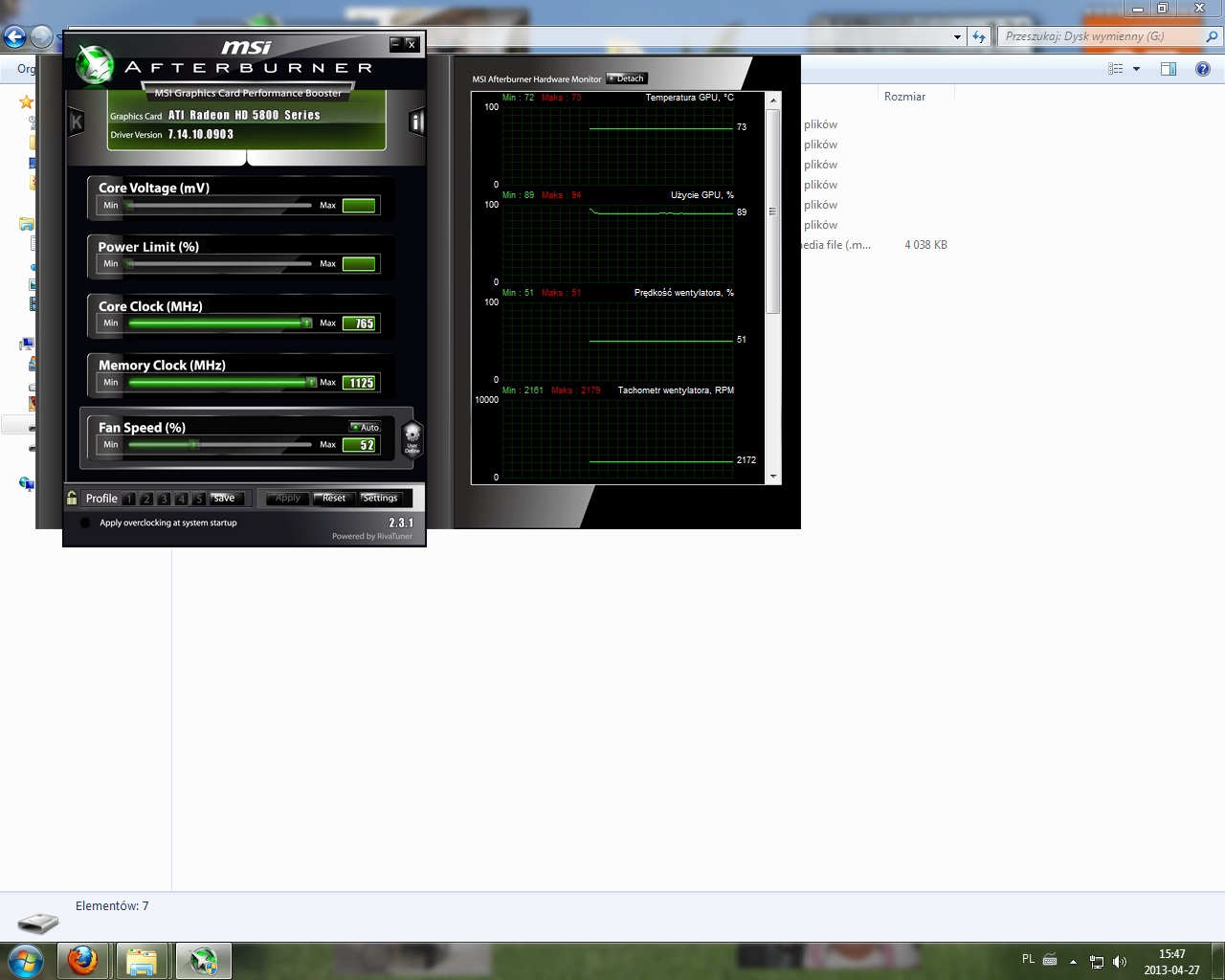This screenshot has height=980, width=1225.
Task: Open Firefox from the taskbar
Action: tap(83, 961)
